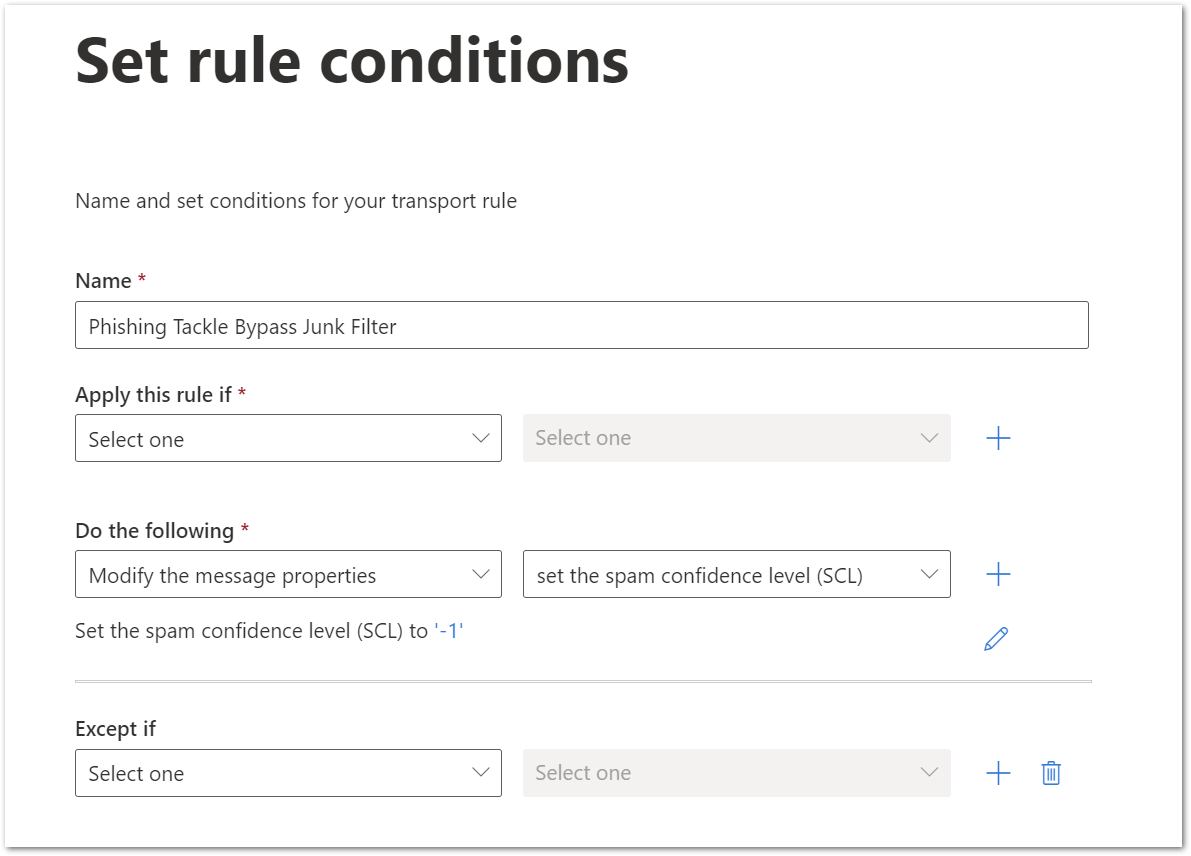Add another exception in the Except if row
1191x856 pixels.
(x=998, y=773)
